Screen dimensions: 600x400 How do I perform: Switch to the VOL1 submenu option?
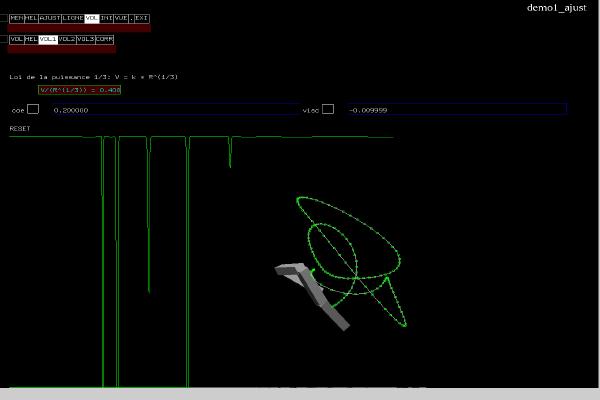click(48, 39)
